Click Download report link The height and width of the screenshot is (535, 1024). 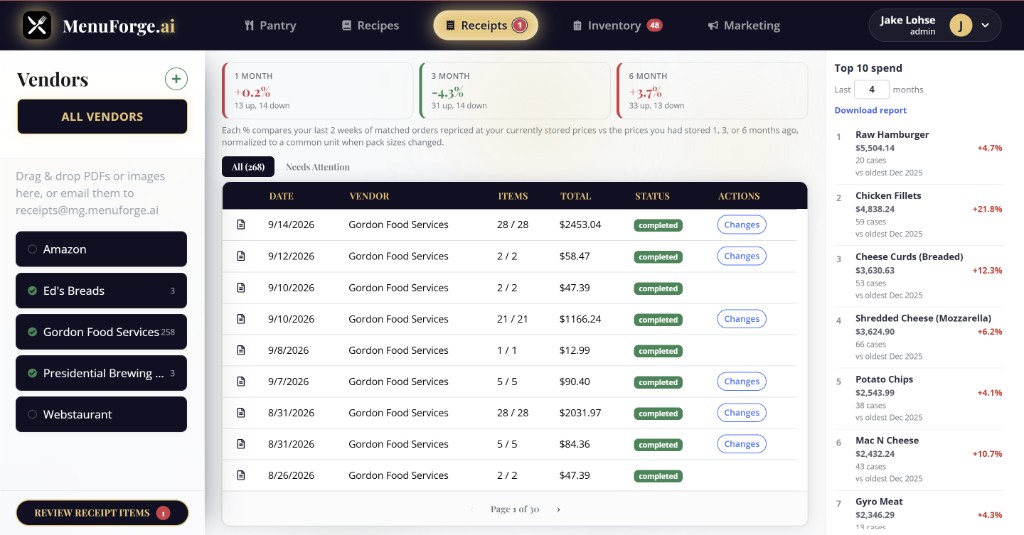pyautogui.click(x=870, y=110)
